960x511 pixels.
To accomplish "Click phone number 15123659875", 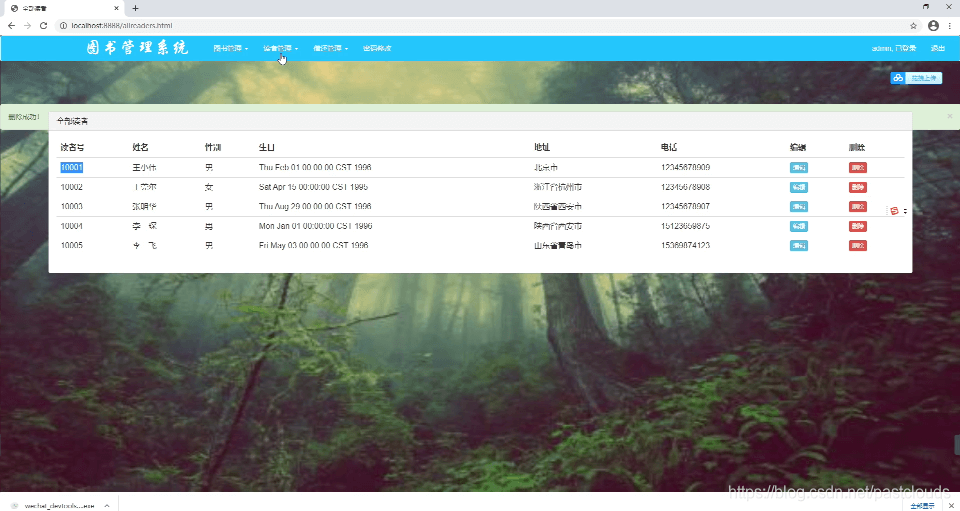I will coord(685,226).
